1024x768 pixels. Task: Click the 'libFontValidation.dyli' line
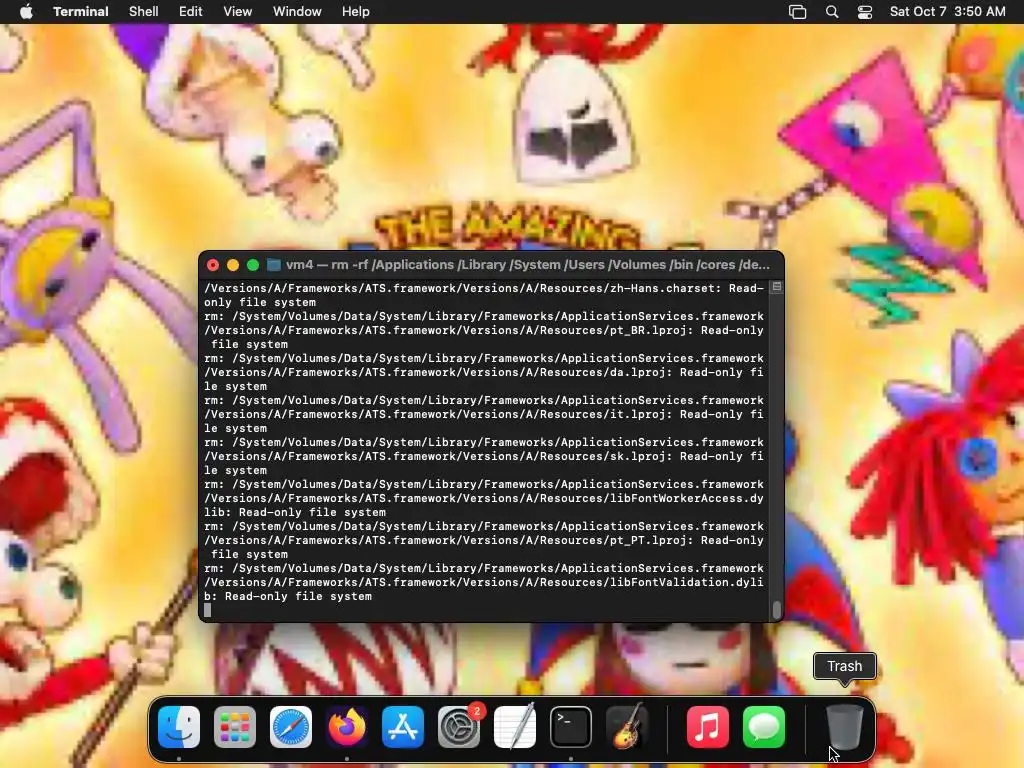coord(484,583)
